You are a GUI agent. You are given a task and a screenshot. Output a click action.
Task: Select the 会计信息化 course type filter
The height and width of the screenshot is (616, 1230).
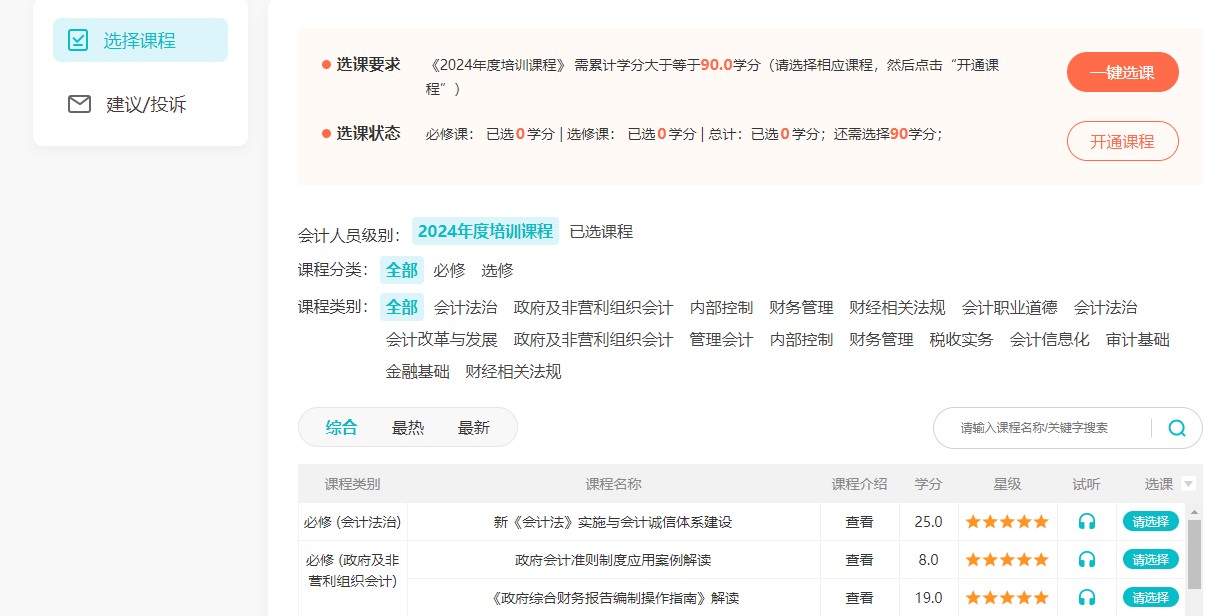point(1049,339)
